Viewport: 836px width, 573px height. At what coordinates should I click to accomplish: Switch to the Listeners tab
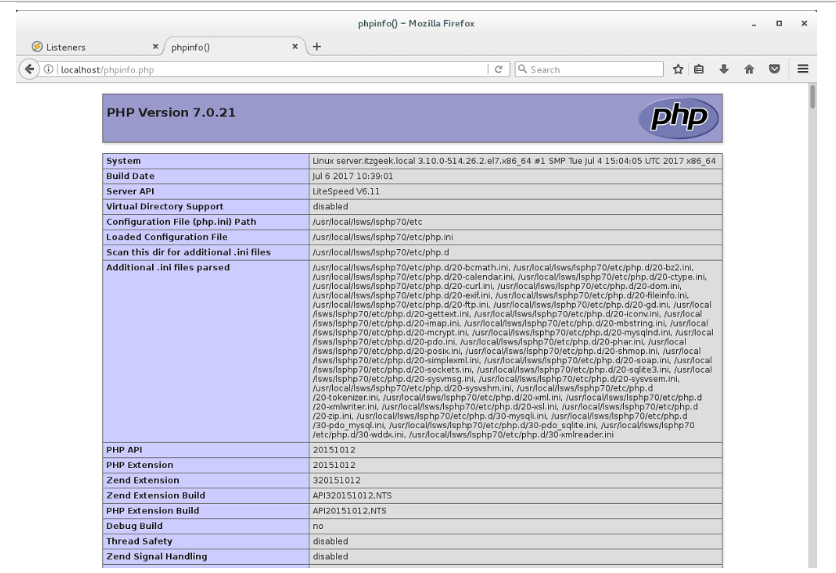[x=95, y=47]
